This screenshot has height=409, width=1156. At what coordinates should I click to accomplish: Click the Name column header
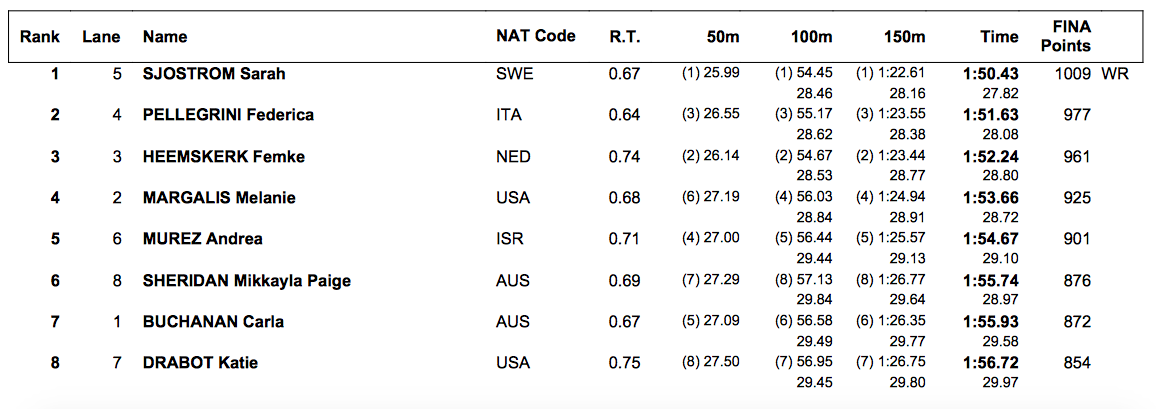coord(165,36)
